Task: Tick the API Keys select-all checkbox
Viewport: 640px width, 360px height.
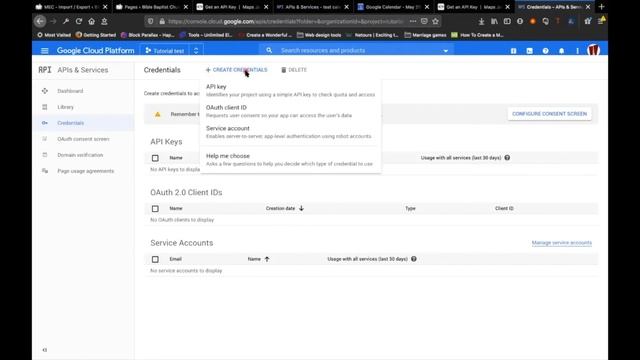Action: click(155, 158)
